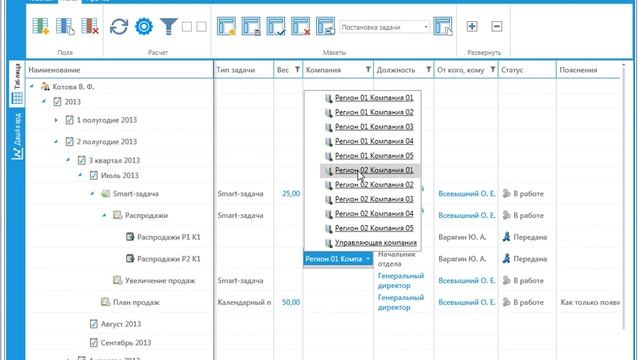
Task: Collapse the Котова В. Ф. tree node
Action: 32,86
